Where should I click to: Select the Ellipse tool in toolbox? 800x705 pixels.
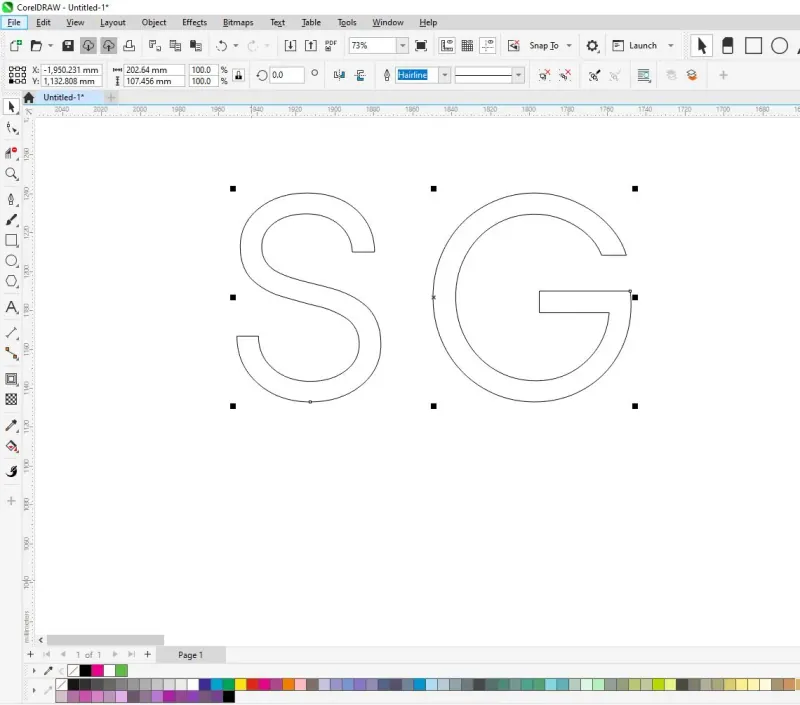click(11, 261)
